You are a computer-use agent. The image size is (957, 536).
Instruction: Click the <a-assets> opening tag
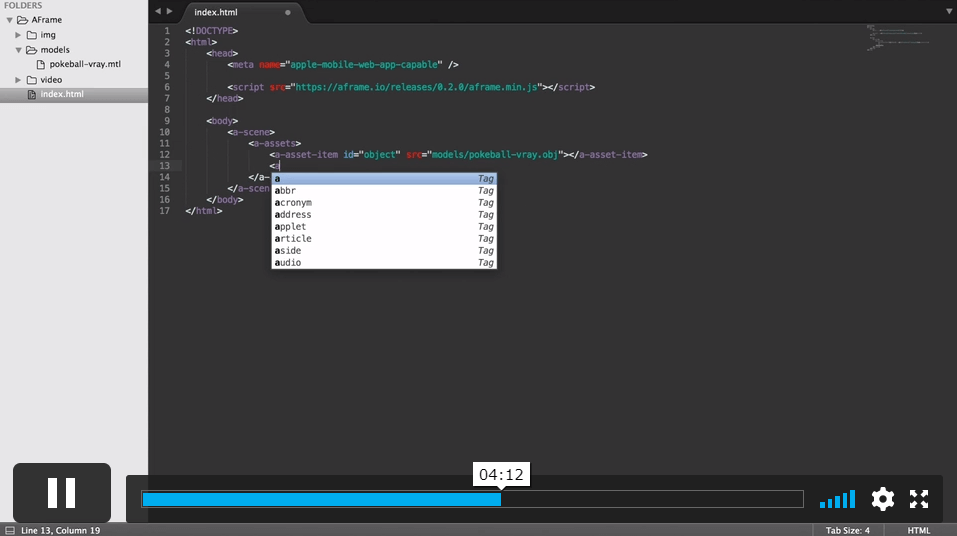coord(275,143)
